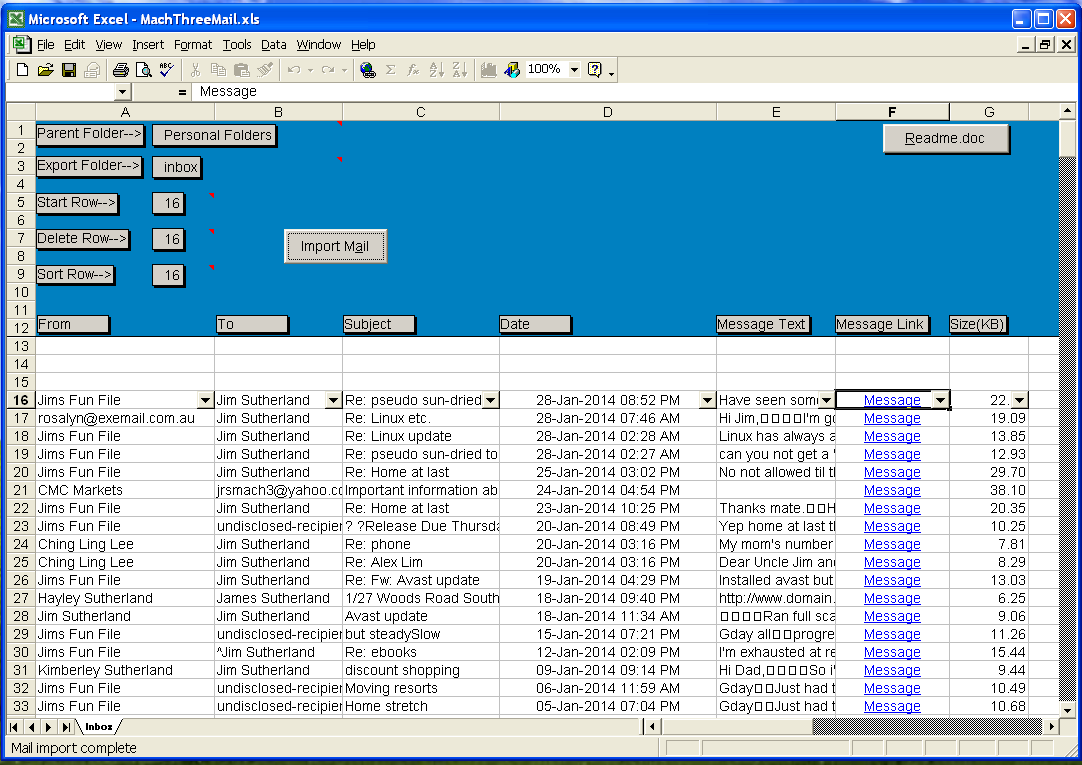Select the Inbox sheet tab
Screen dimensions: 1082x765
pyautogui.click(x=99, y=726)
